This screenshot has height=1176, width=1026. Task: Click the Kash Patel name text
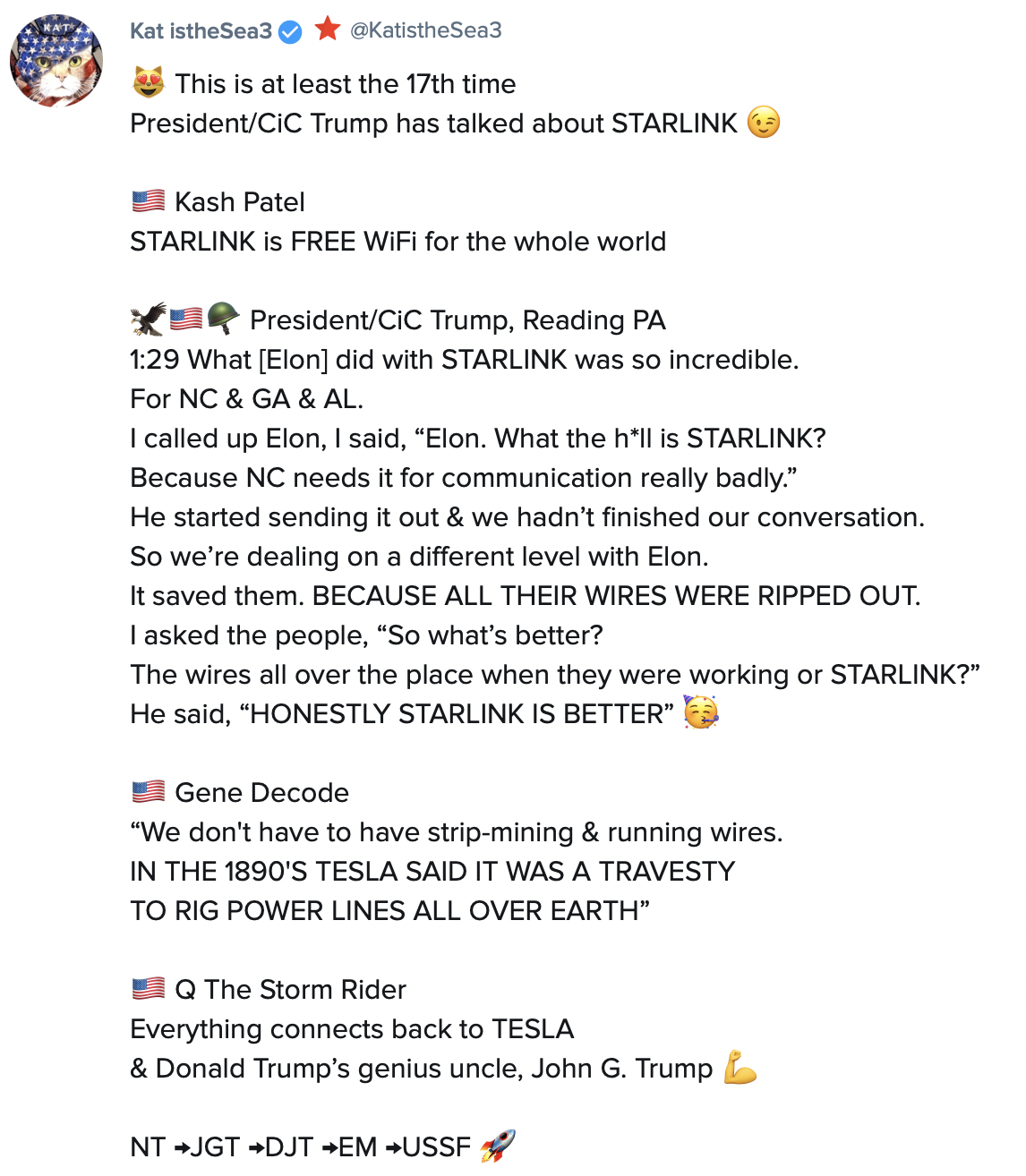[240, 202]
